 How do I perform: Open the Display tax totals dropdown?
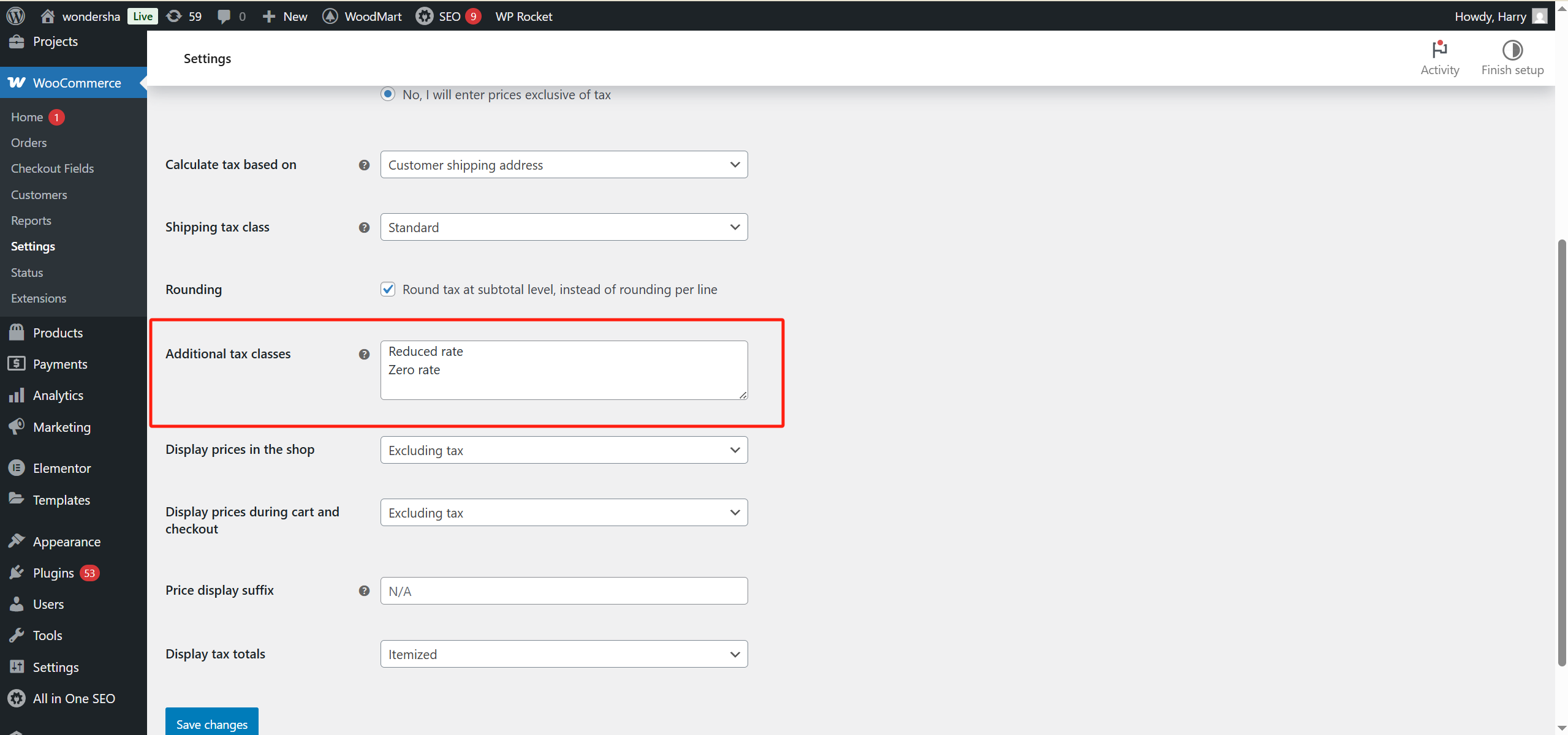point(562,654)
